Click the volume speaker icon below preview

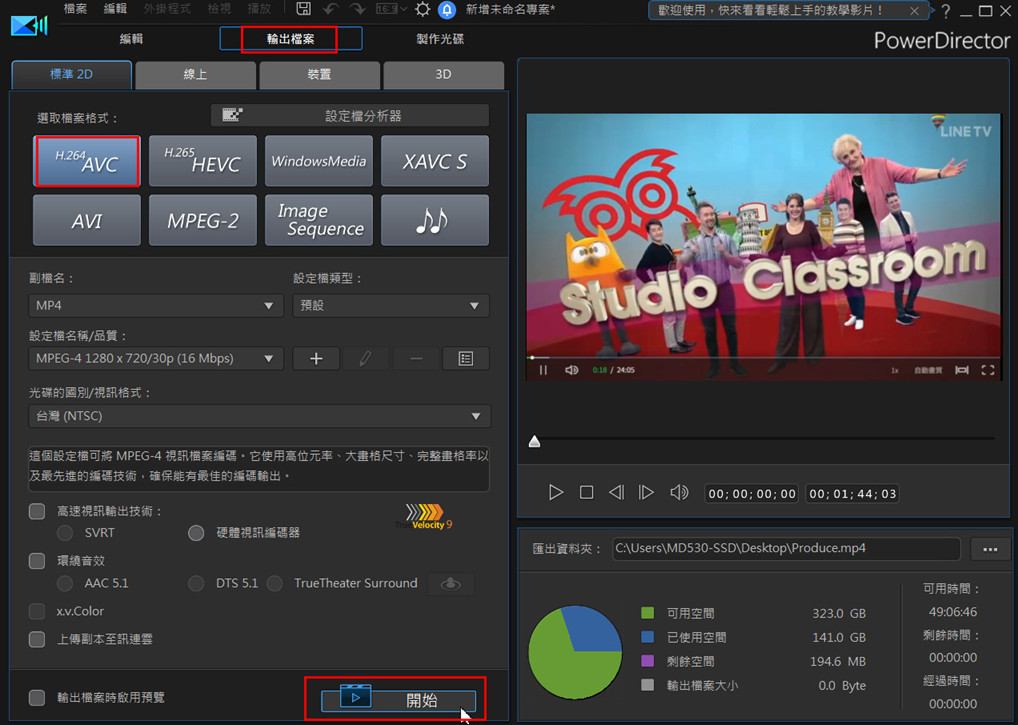click(679, 493)
